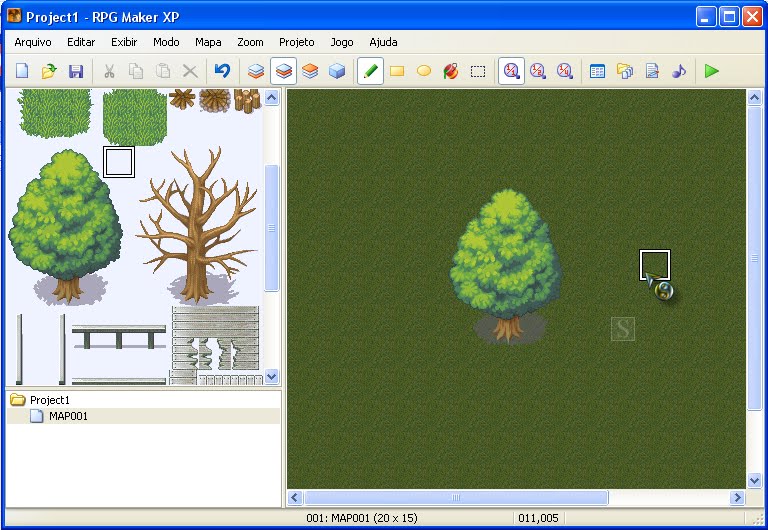Open the Projeto menu
Image resolution: width=768 pixels, height=530 pixels.
[297, 42]
